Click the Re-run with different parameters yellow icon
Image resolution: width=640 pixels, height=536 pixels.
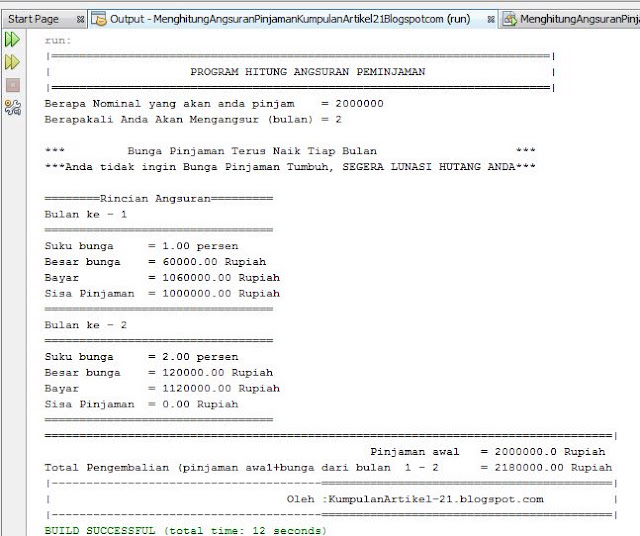(12, 62)
